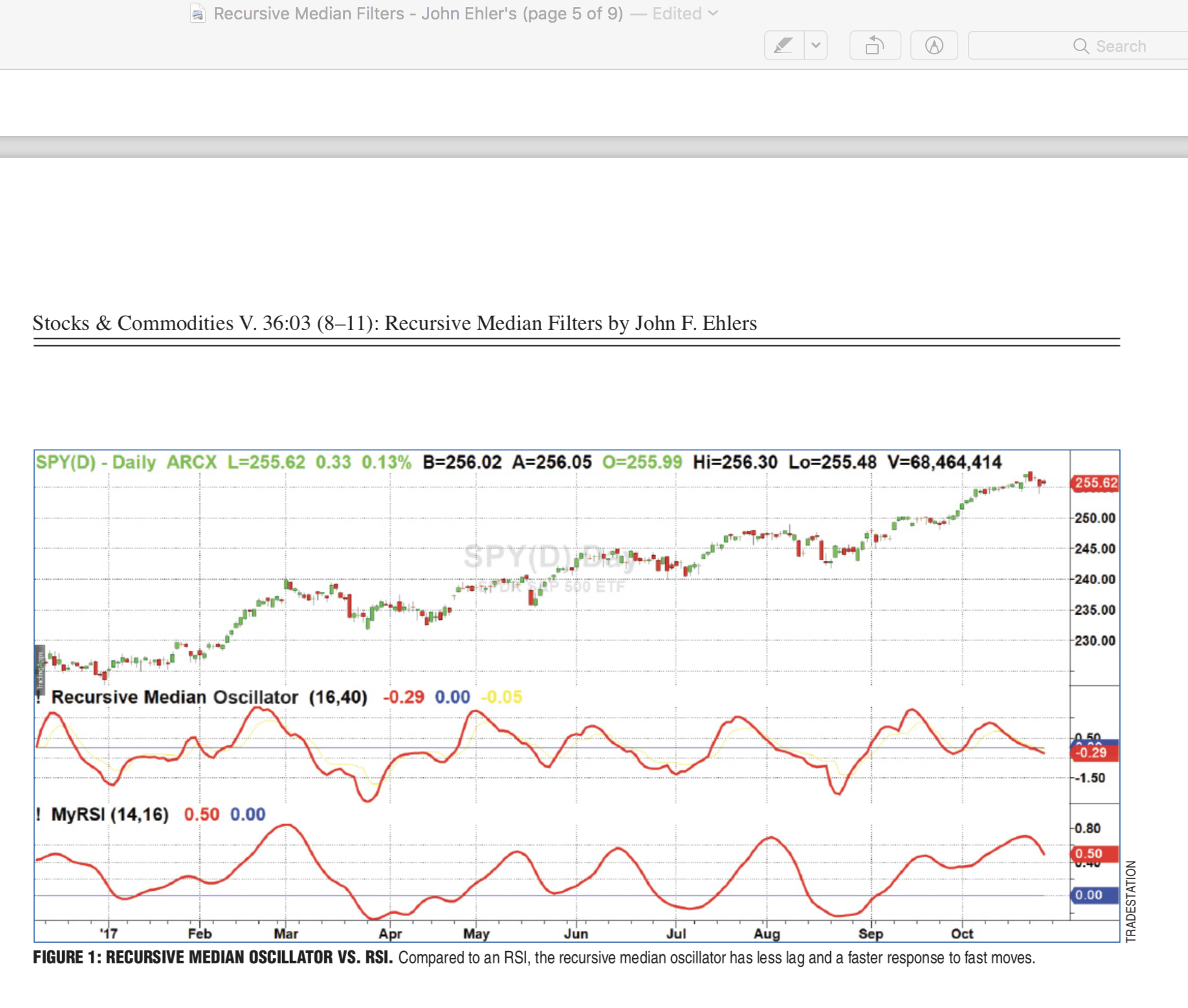
Task: Click the '-1.50' oscillator axis label
Action: click(x=1091, y=778)
